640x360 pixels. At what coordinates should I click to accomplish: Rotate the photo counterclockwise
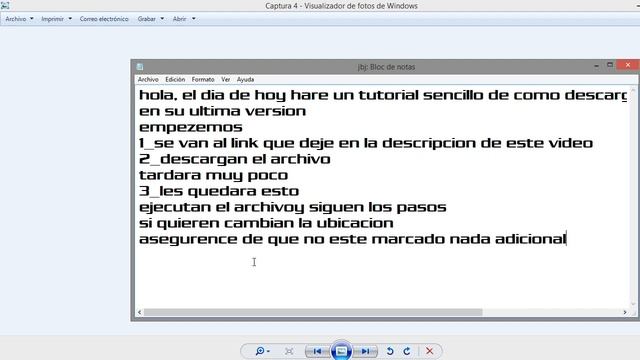pos(390,351)
